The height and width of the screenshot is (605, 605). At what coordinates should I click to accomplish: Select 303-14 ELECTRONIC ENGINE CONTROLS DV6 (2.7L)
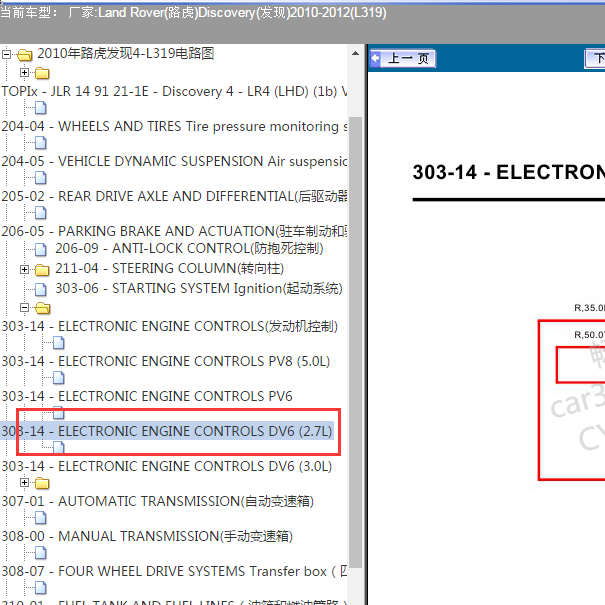(x=167, y=431)
